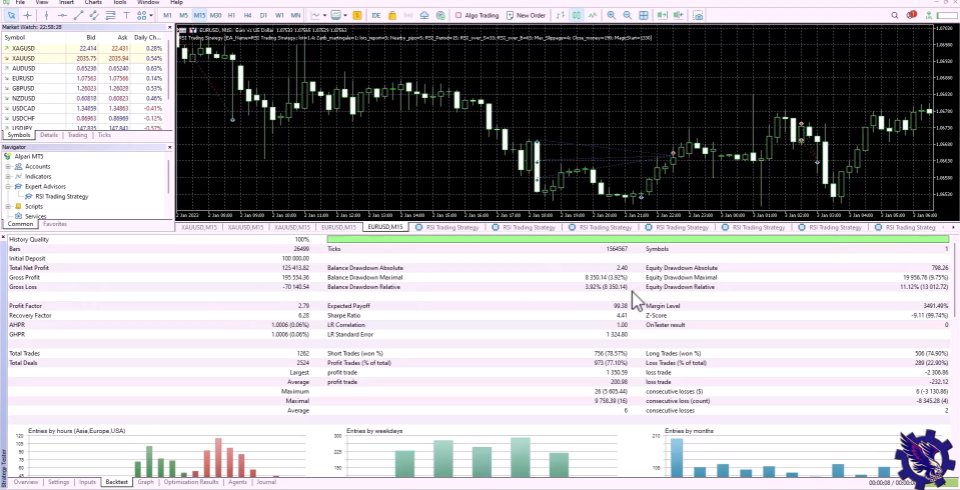The width and height of the screenshot is (960, 490).
Task: Select the crosshair cursor tool
Action: coord(25,16)
